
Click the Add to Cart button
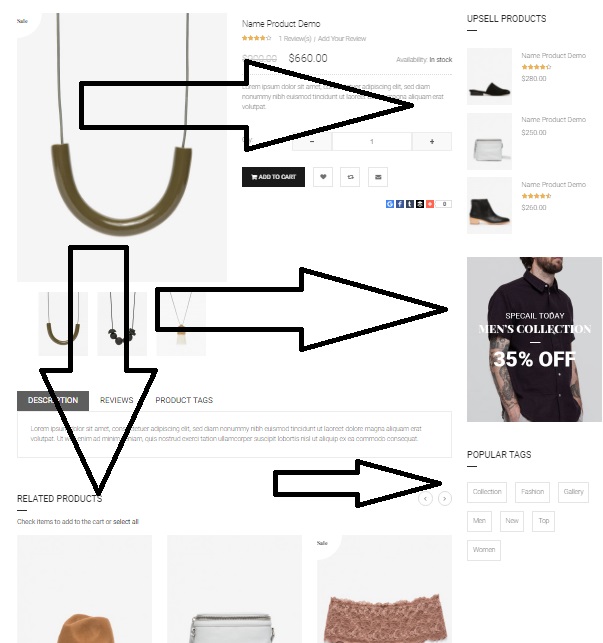pos(273,177)
